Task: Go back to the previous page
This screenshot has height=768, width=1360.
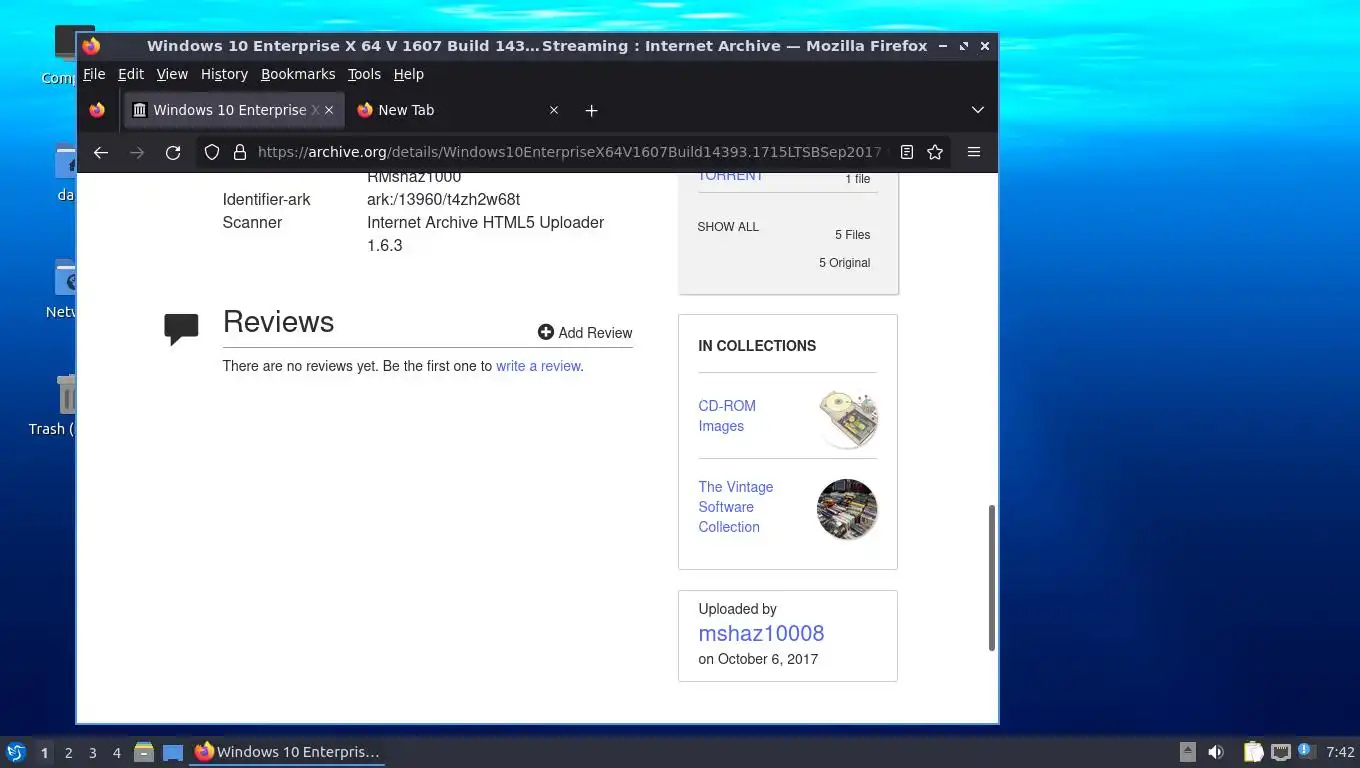Action: coord(100,152)
